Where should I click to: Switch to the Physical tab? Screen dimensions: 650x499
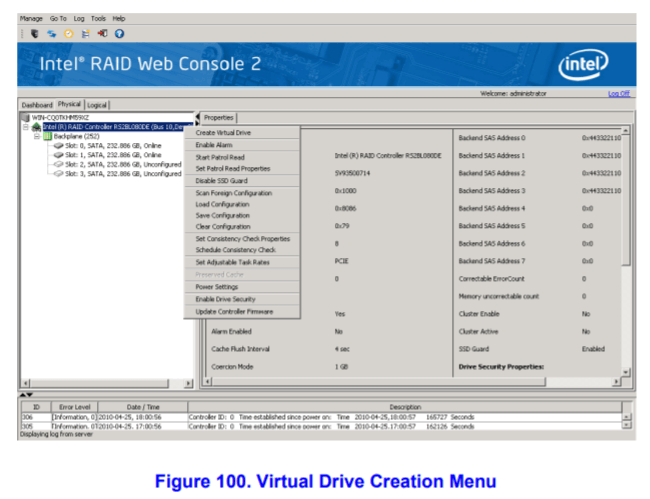[69, 104]
